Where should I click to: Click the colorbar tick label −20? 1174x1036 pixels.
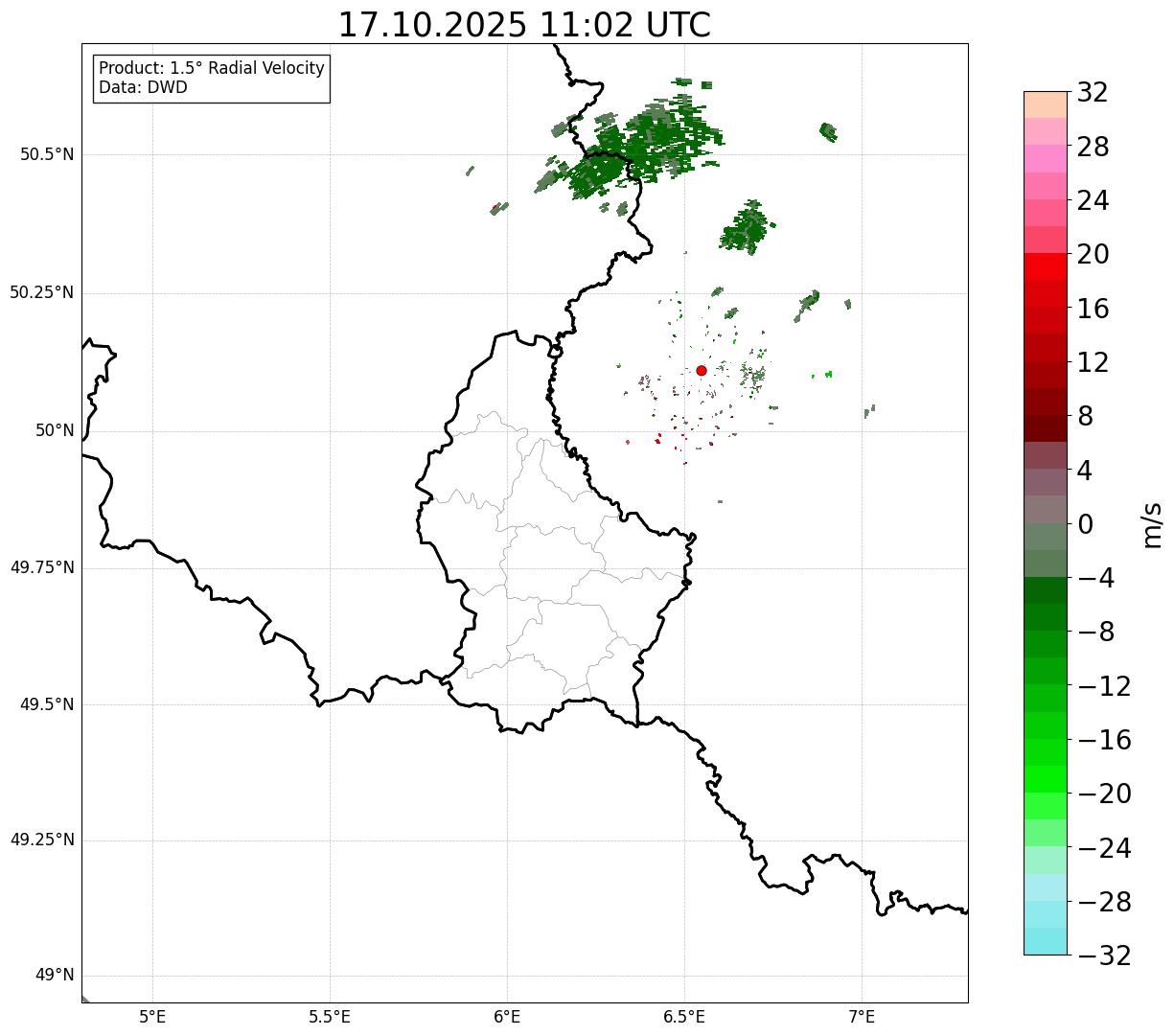pyautogui.click(x=1104, y=794)
